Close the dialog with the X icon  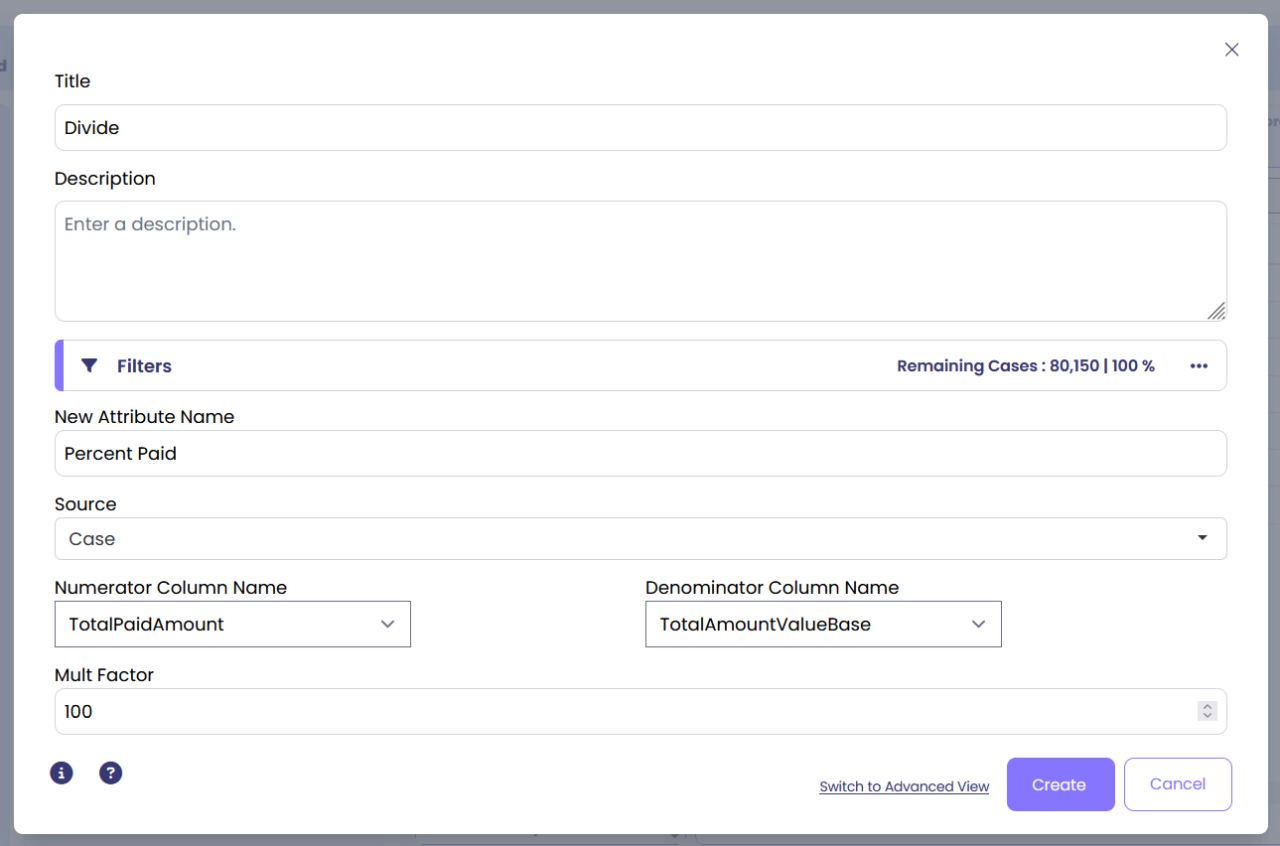tap(1231, 50)
